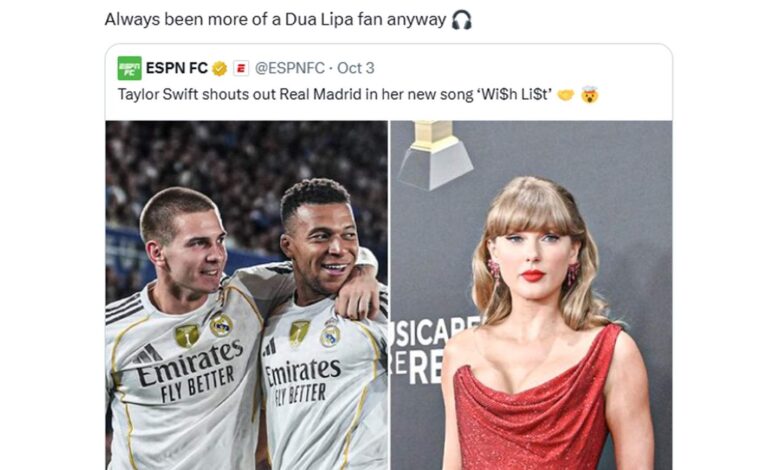Click 'Emirates' text on the right player's jersey
Screen dimensions: 780x470
301,374
